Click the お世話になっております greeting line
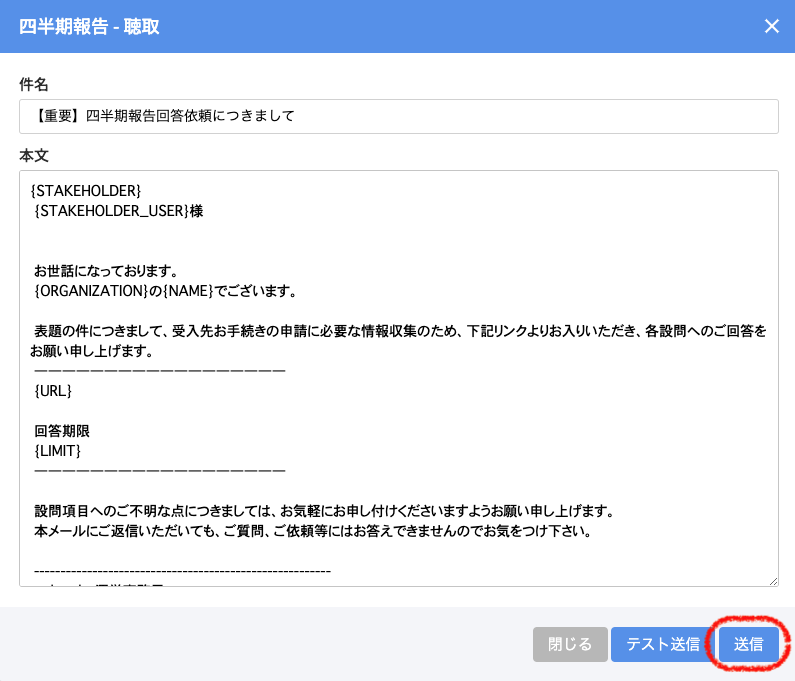795x681 pixels. point(105,271)
